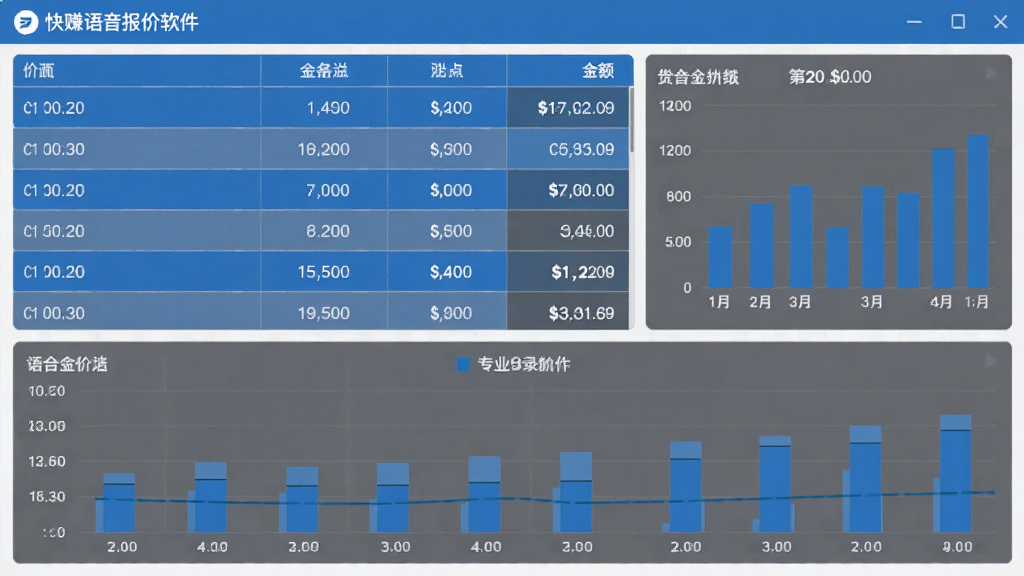Select the amount cell C6,35.09

click(x=568, y=149)
